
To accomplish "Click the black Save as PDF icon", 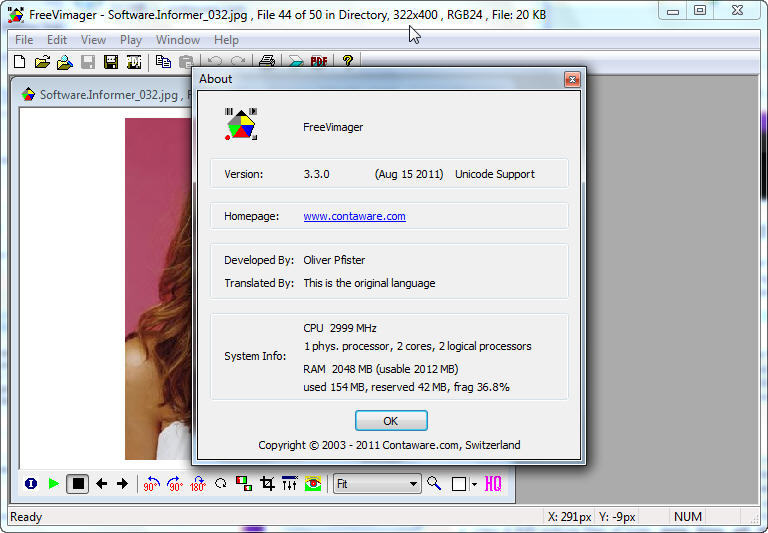I will click(134, 62).
